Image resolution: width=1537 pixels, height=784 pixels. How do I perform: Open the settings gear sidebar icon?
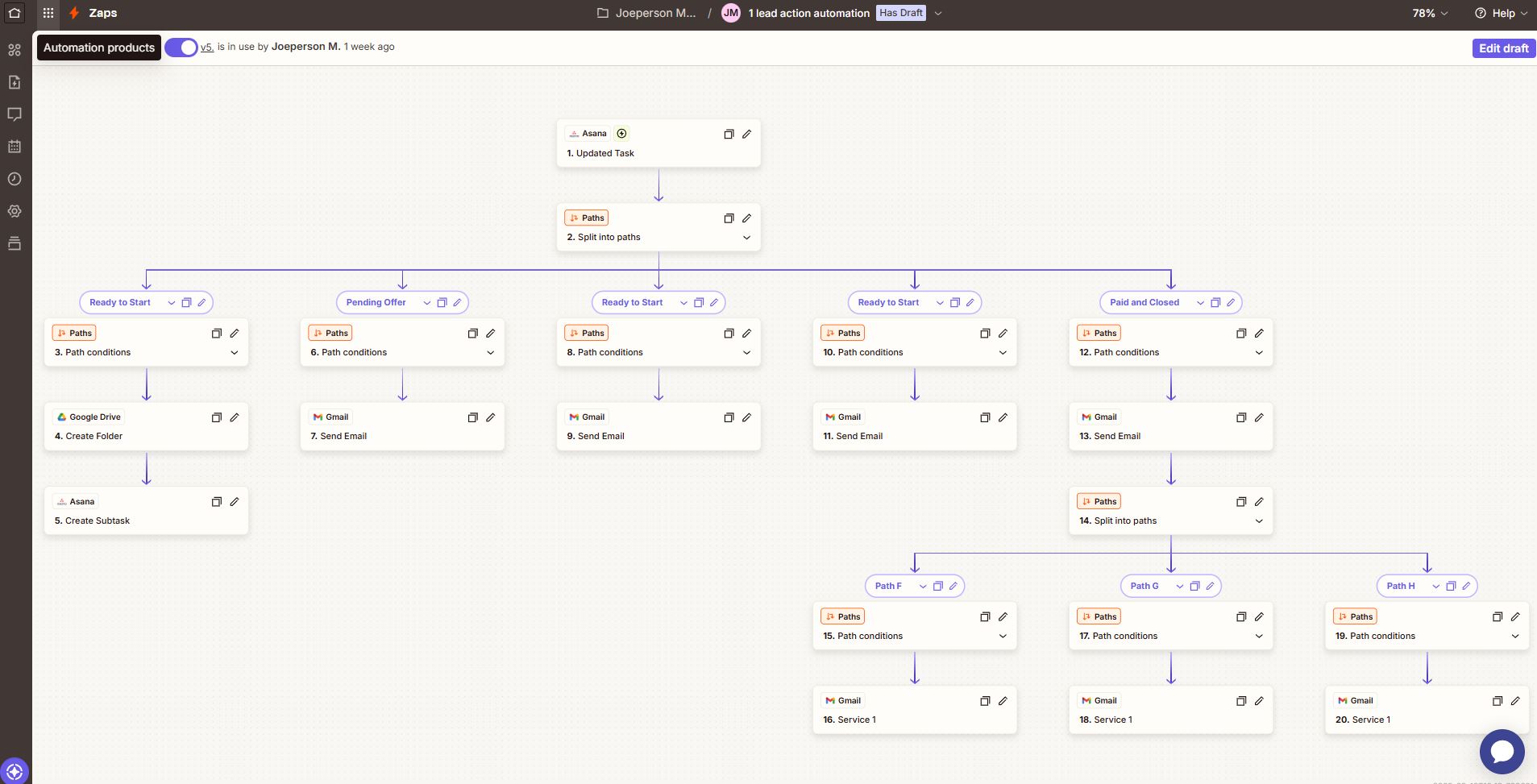point(15,211)
